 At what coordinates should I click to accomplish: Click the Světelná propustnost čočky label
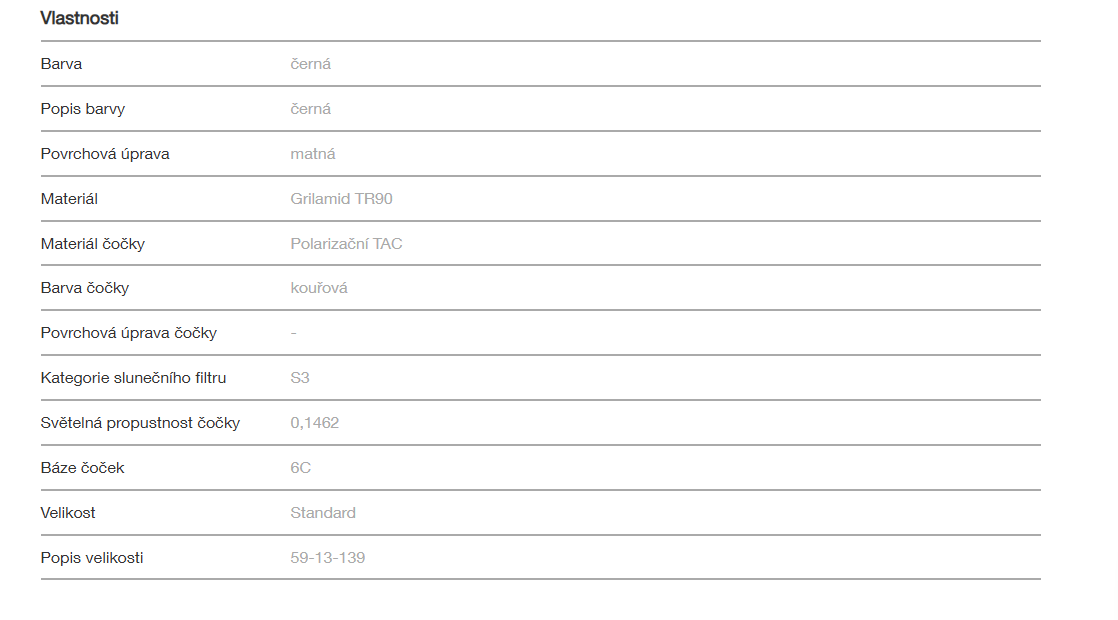(x=140, y=423)
